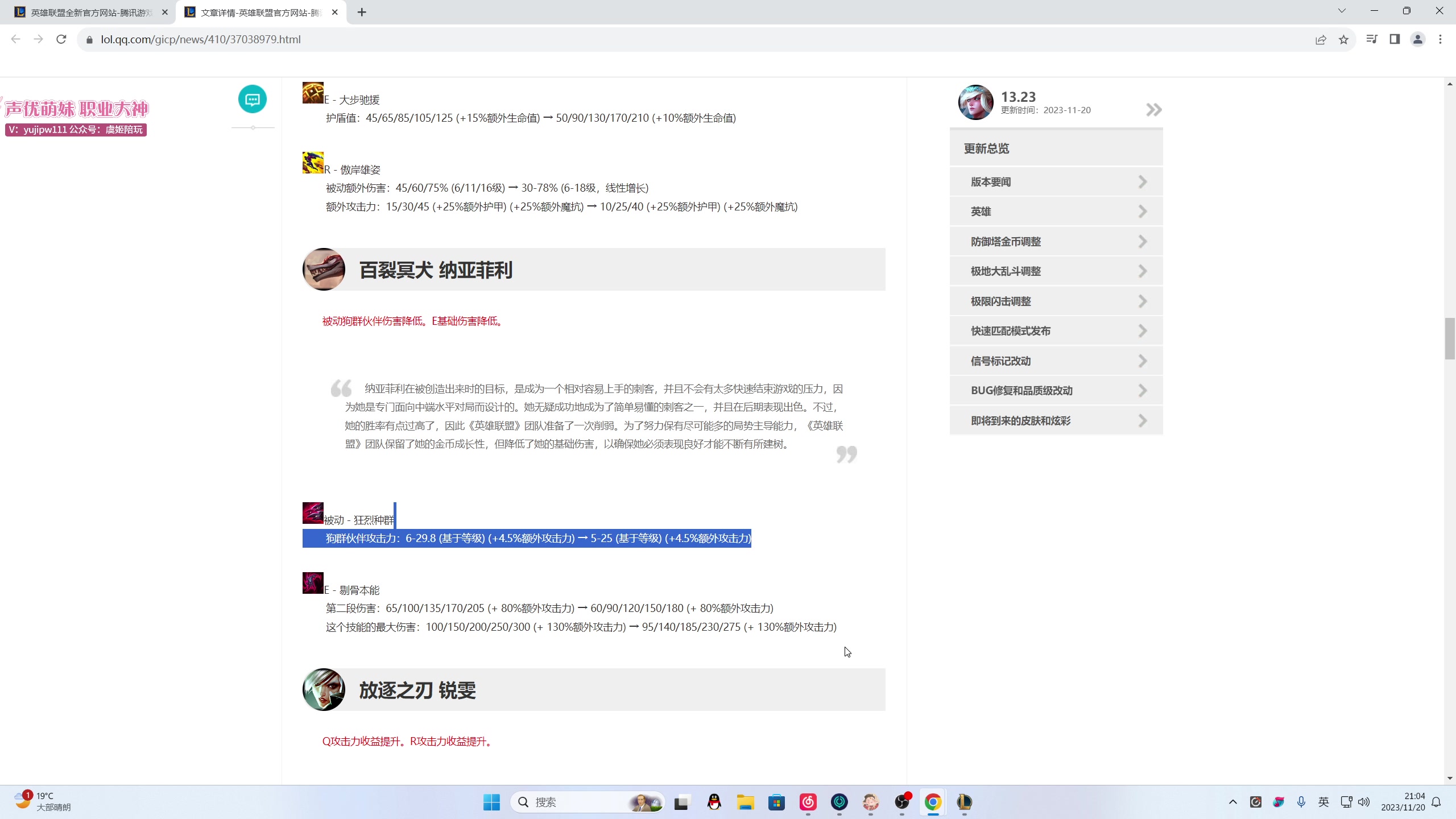Toggle the browser side panel icon
Viewport: 1456px width, 819px height.
pyautogui.click(x=1395, y=39)
